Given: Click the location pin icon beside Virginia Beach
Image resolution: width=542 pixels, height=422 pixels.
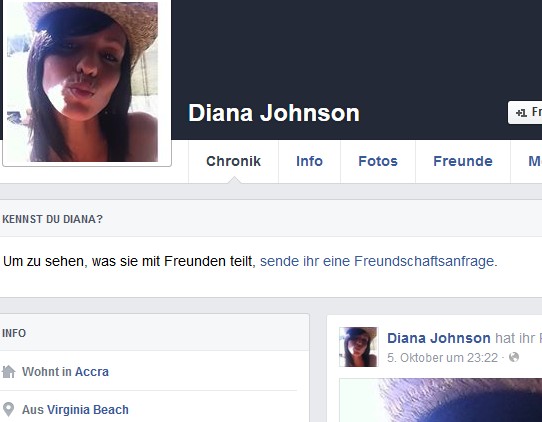Looking at the screenshot, I should [8, 410].
